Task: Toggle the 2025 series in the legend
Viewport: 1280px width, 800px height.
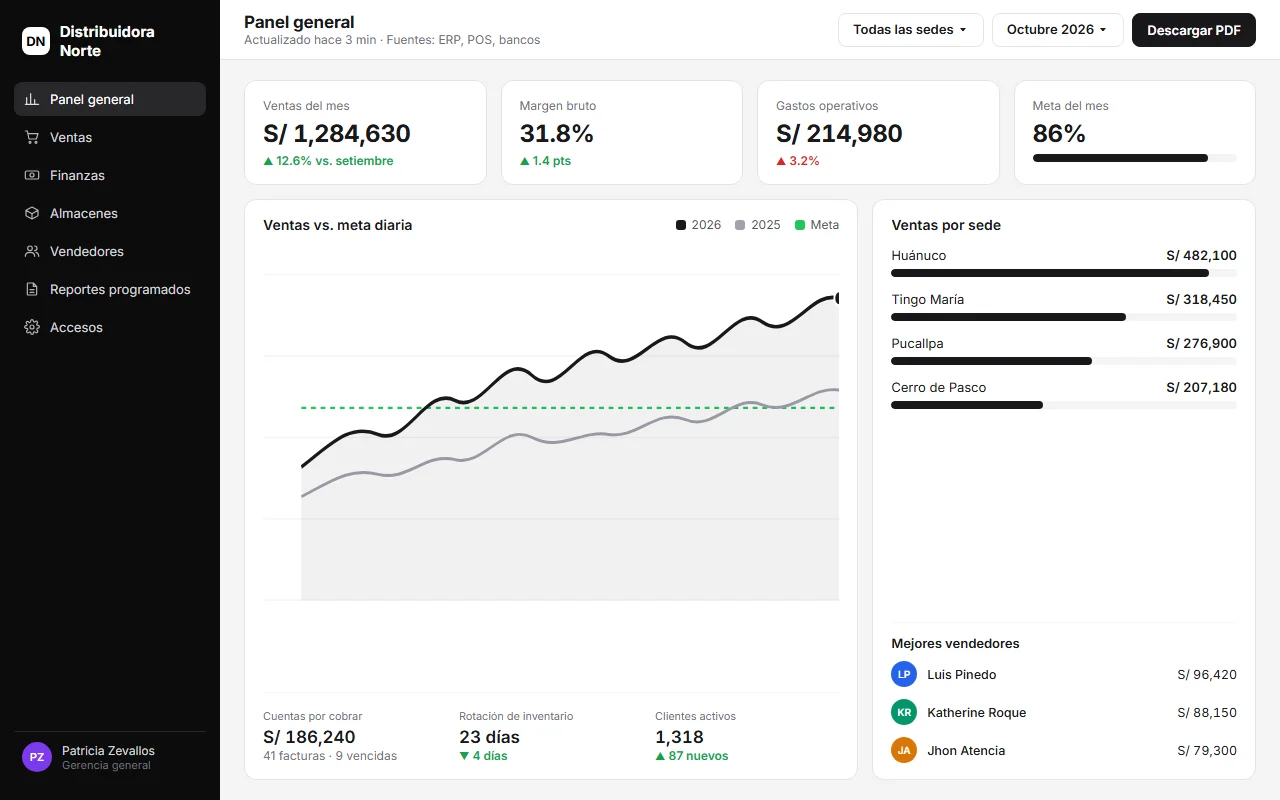Action: pos(758,225)
